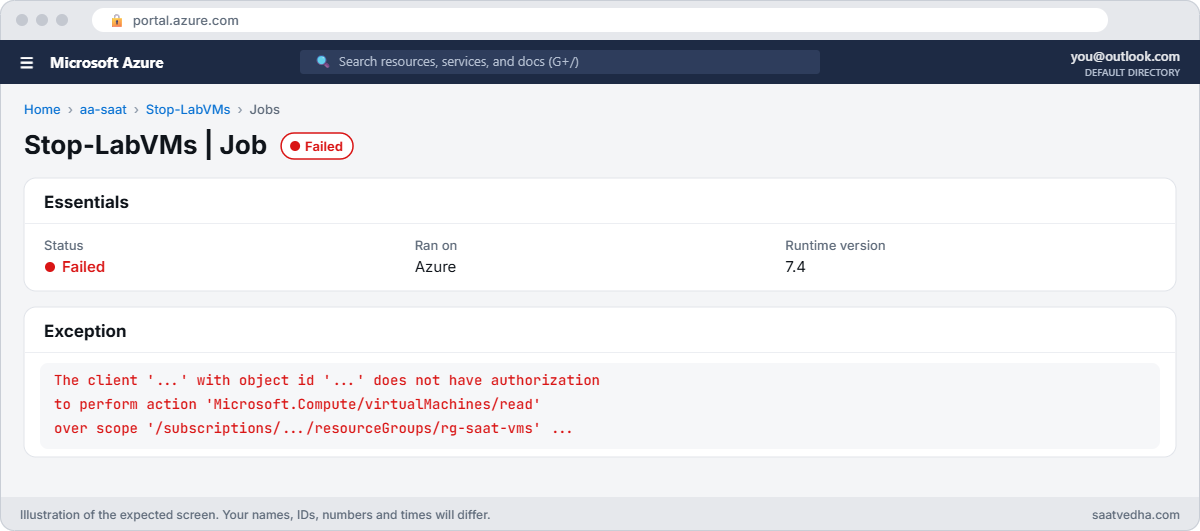Click the Exception section heading
The image size is (1200, 531).
click(85, 331)
